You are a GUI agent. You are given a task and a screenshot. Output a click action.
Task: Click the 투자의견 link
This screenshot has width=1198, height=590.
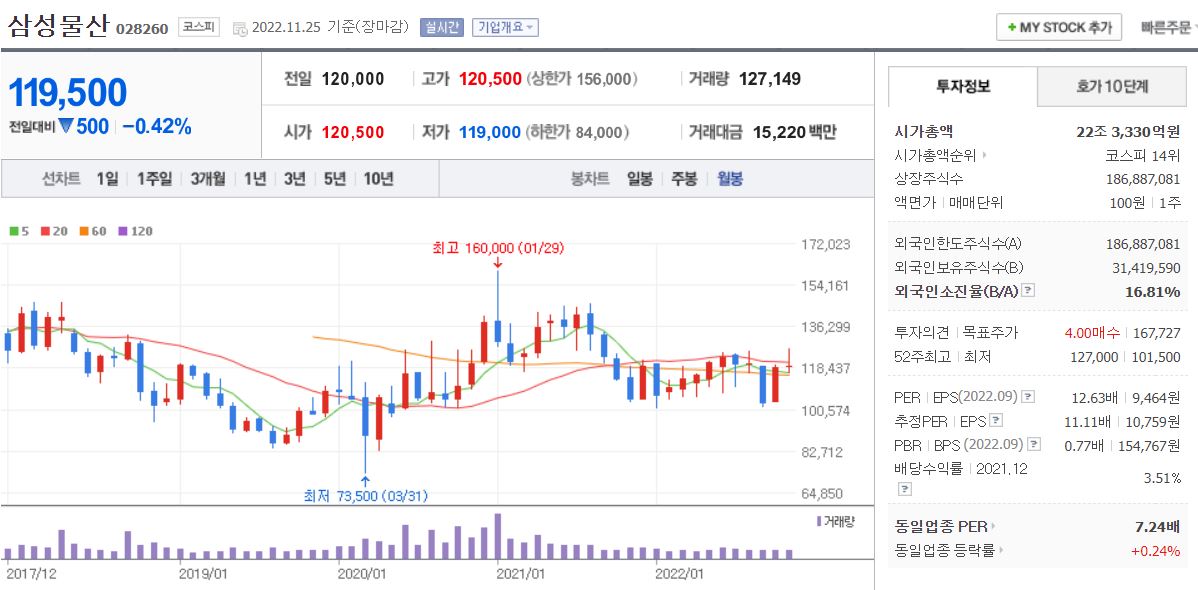(921, 333)
